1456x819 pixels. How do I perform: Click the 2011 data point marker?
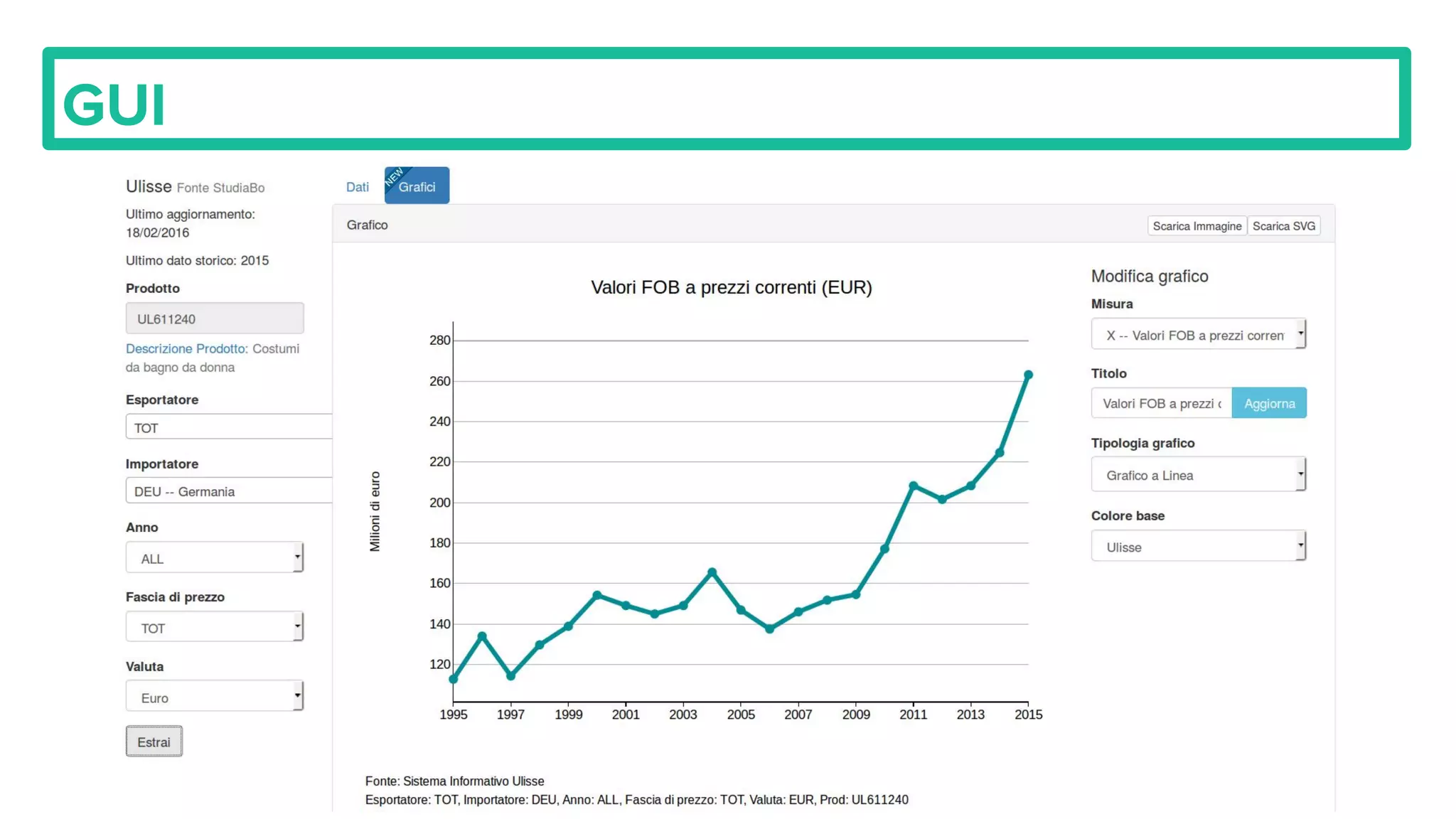coord(913,486)
